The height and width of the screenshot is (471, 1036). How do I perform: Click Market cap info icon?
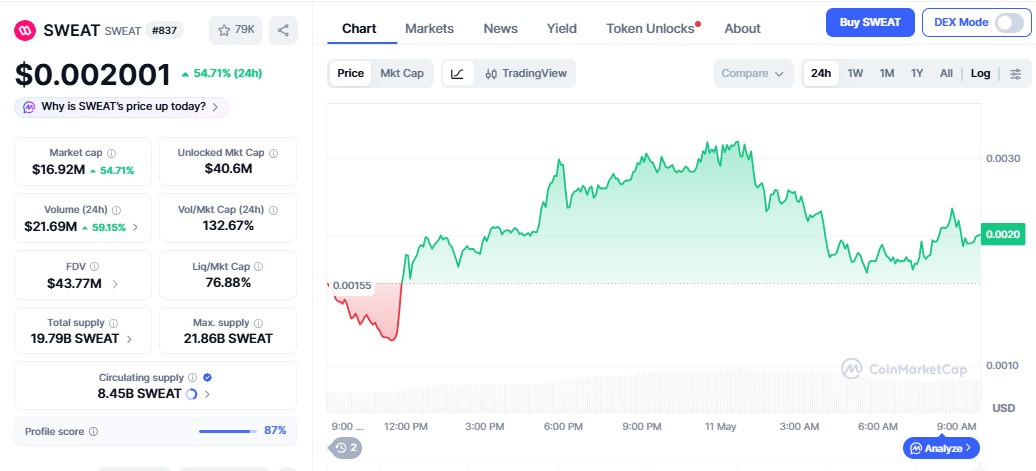tap(111, 153)
